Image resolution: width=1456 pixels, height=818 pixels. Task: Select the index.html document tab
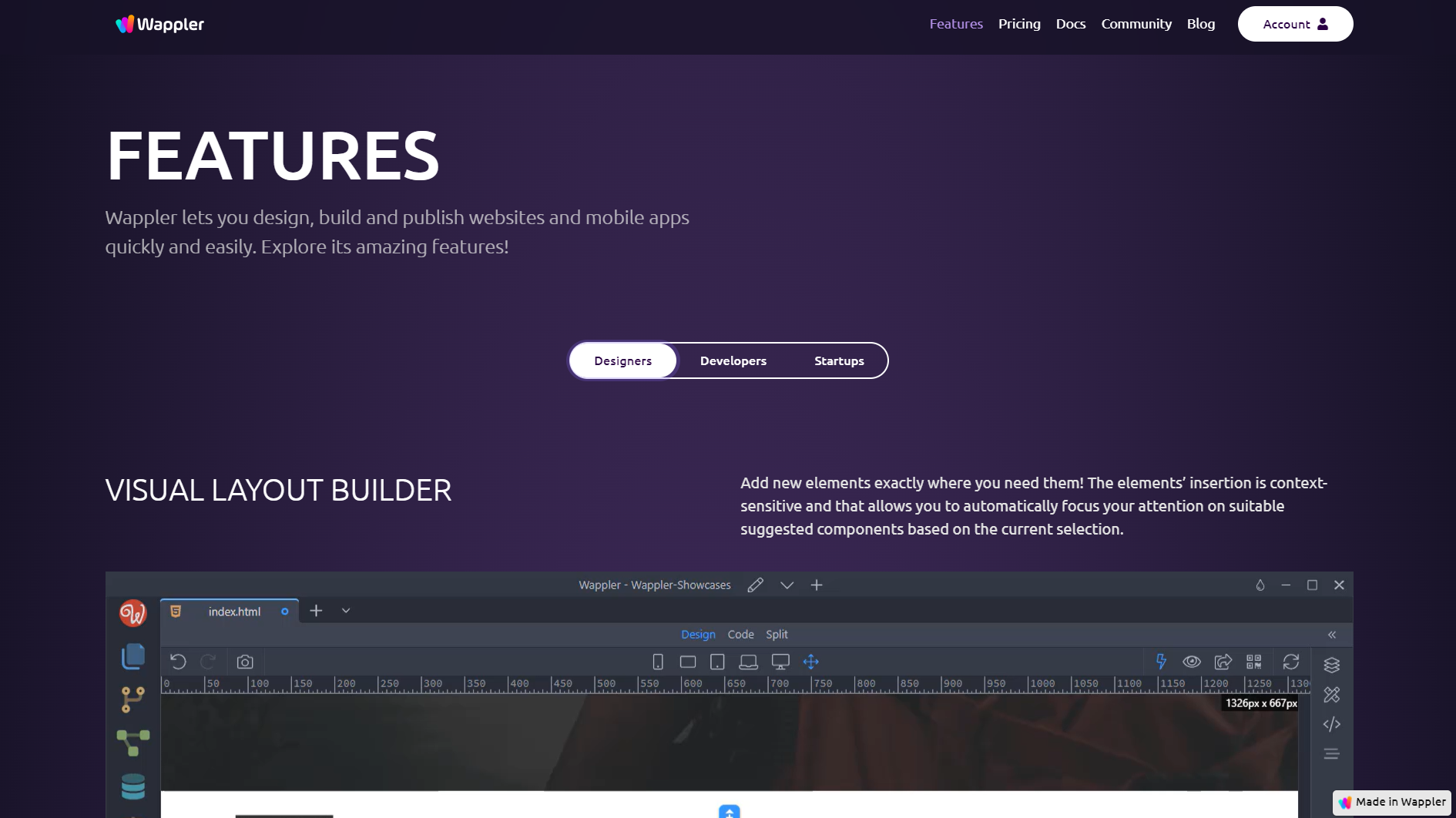[230, 611]
